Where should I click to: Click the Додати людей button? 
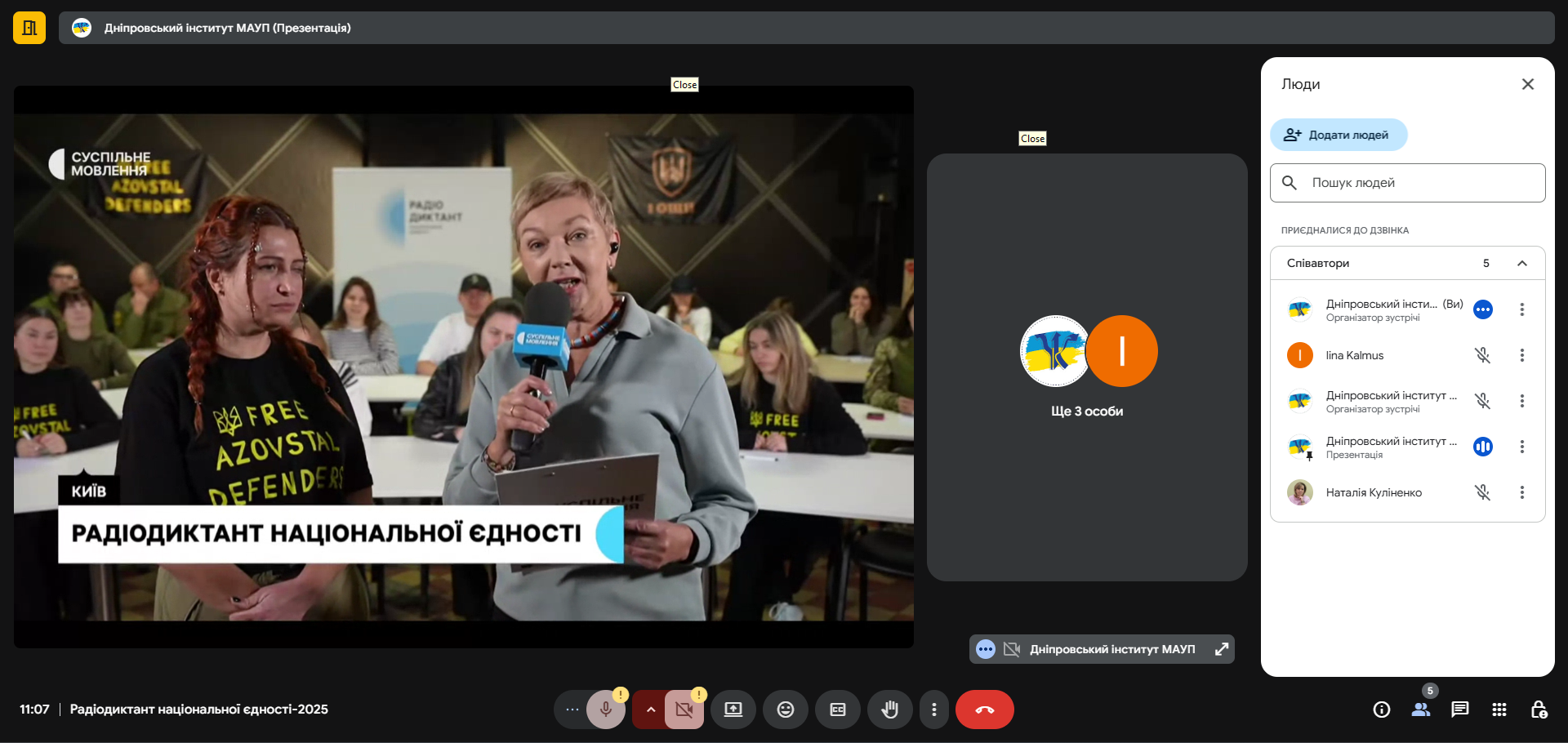(1338, 135)
